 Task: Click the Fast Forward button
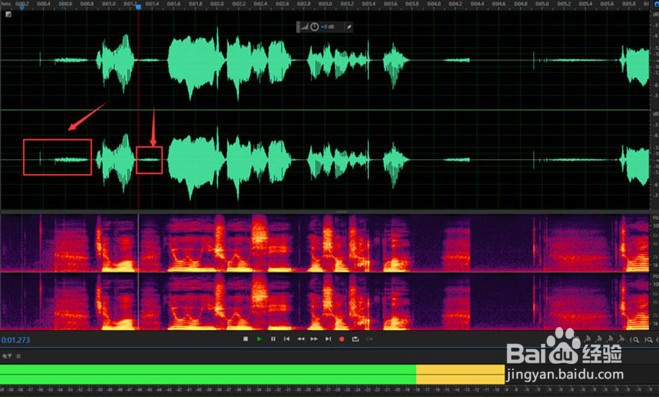[314, 339]
